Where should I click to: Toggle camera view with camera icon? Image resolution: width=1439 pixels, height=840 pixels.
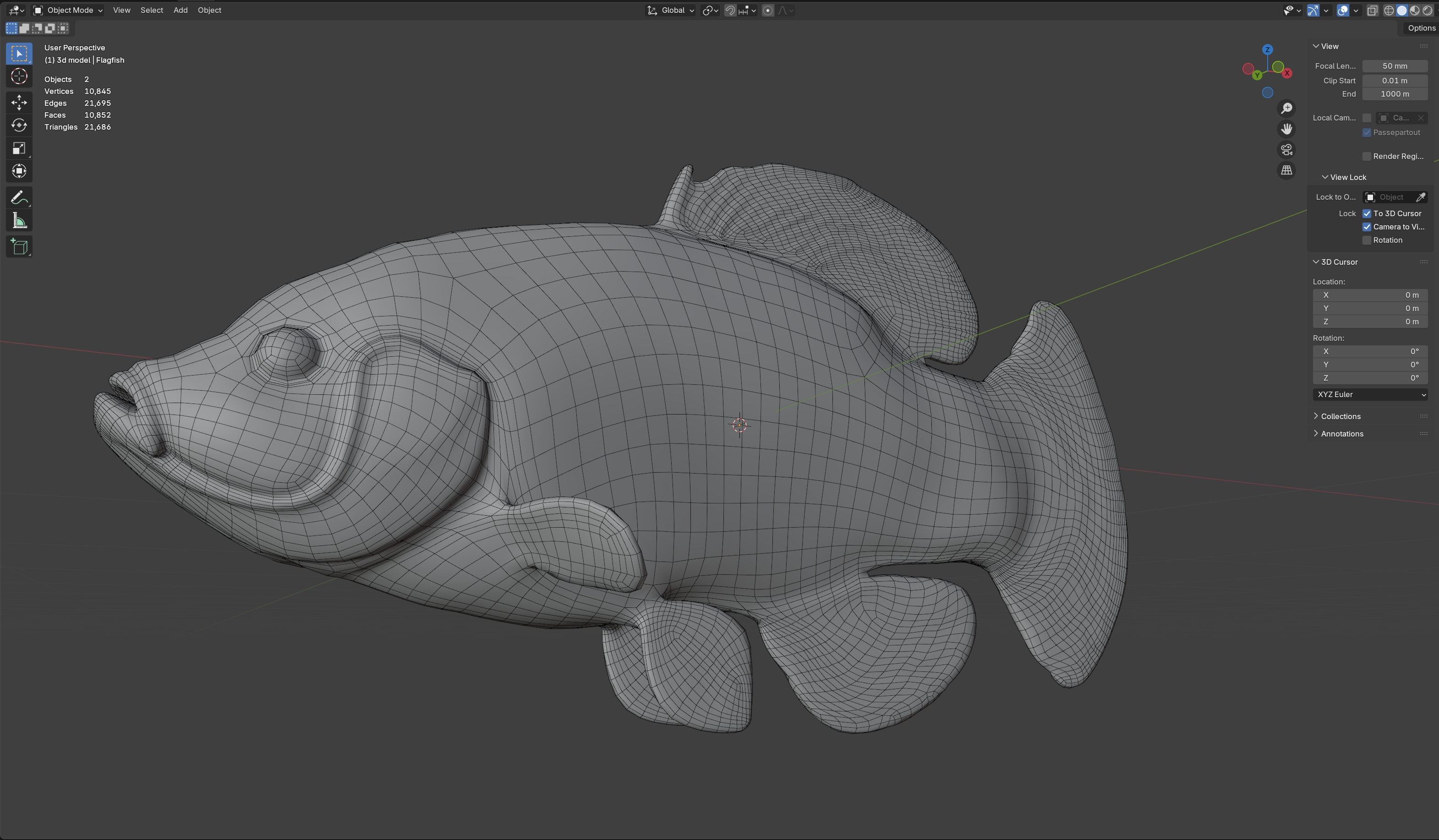[1286, 150]
